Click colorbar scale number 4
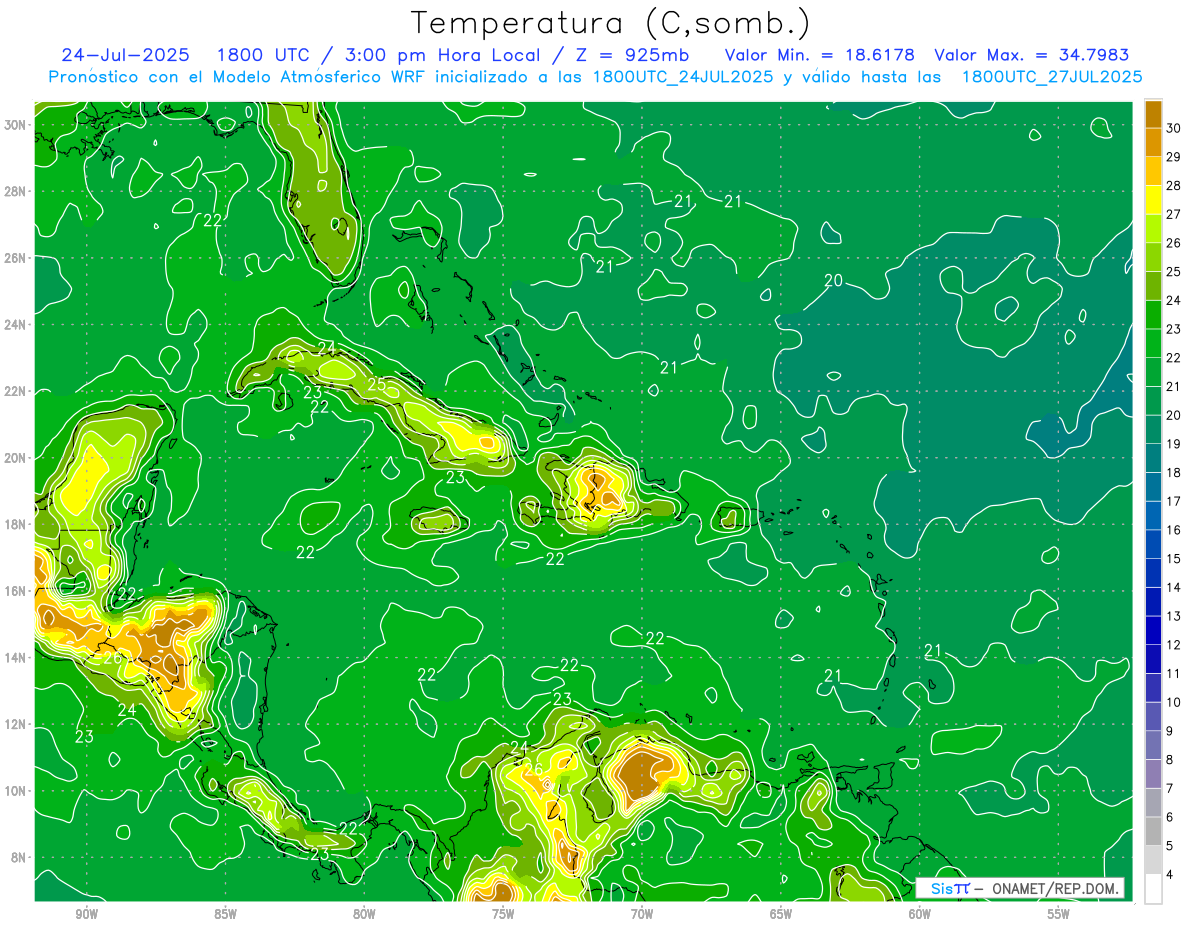Image resolution: width=1200 pixels, height=927 pixels. (x=1170, y=875)
